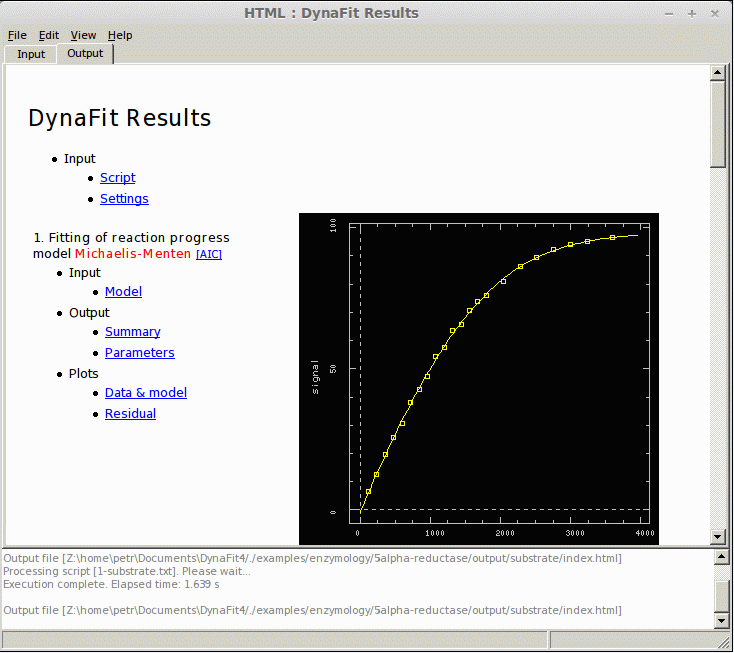This screenshot has height=653, width=734.
Task: Click the reaction progress plot thumbnail
Action: coord(478,379)
